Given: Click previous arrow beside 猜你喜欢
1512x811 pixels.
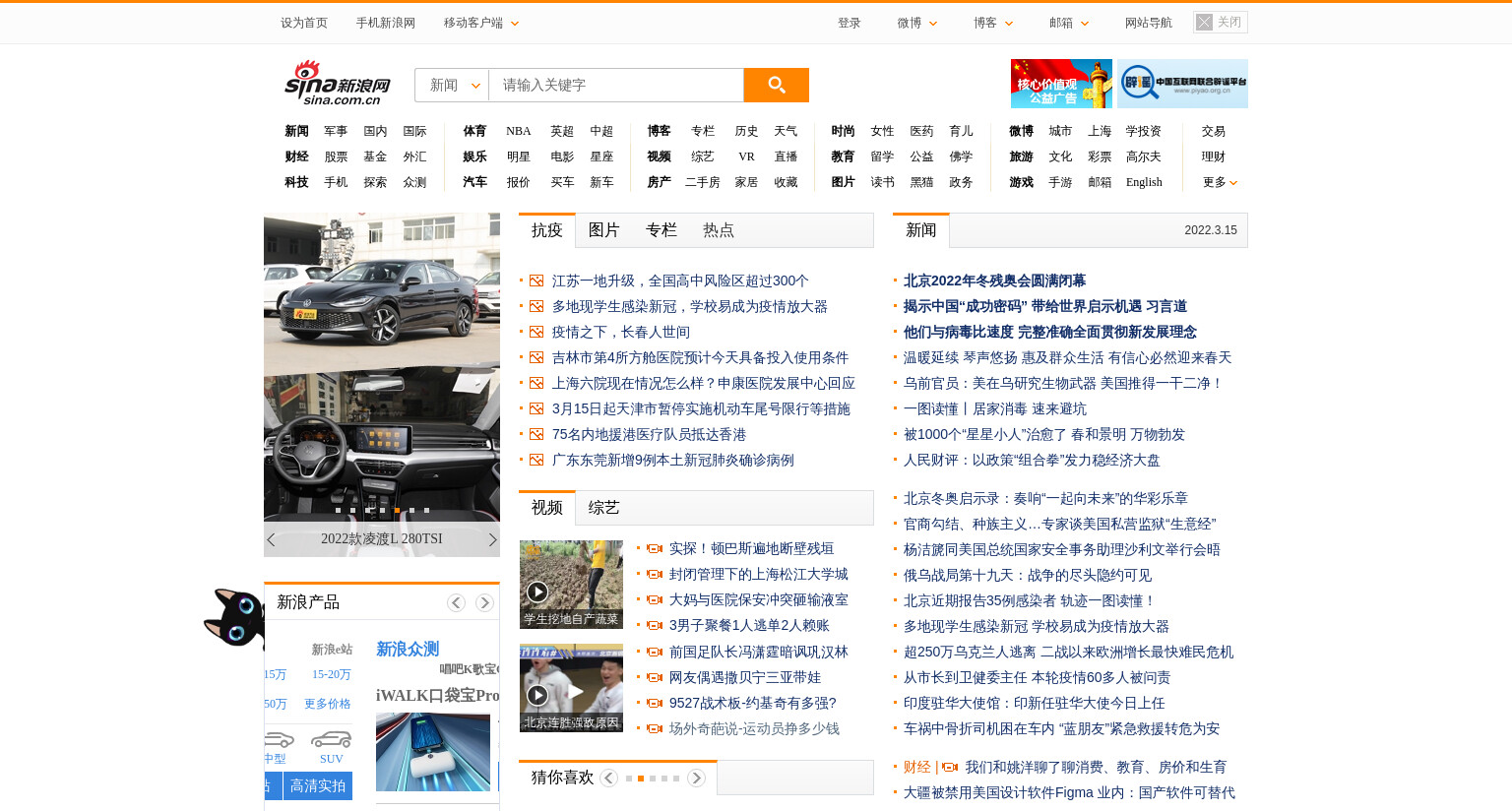Looking at the screenshot, I should [x=609, y=778].
